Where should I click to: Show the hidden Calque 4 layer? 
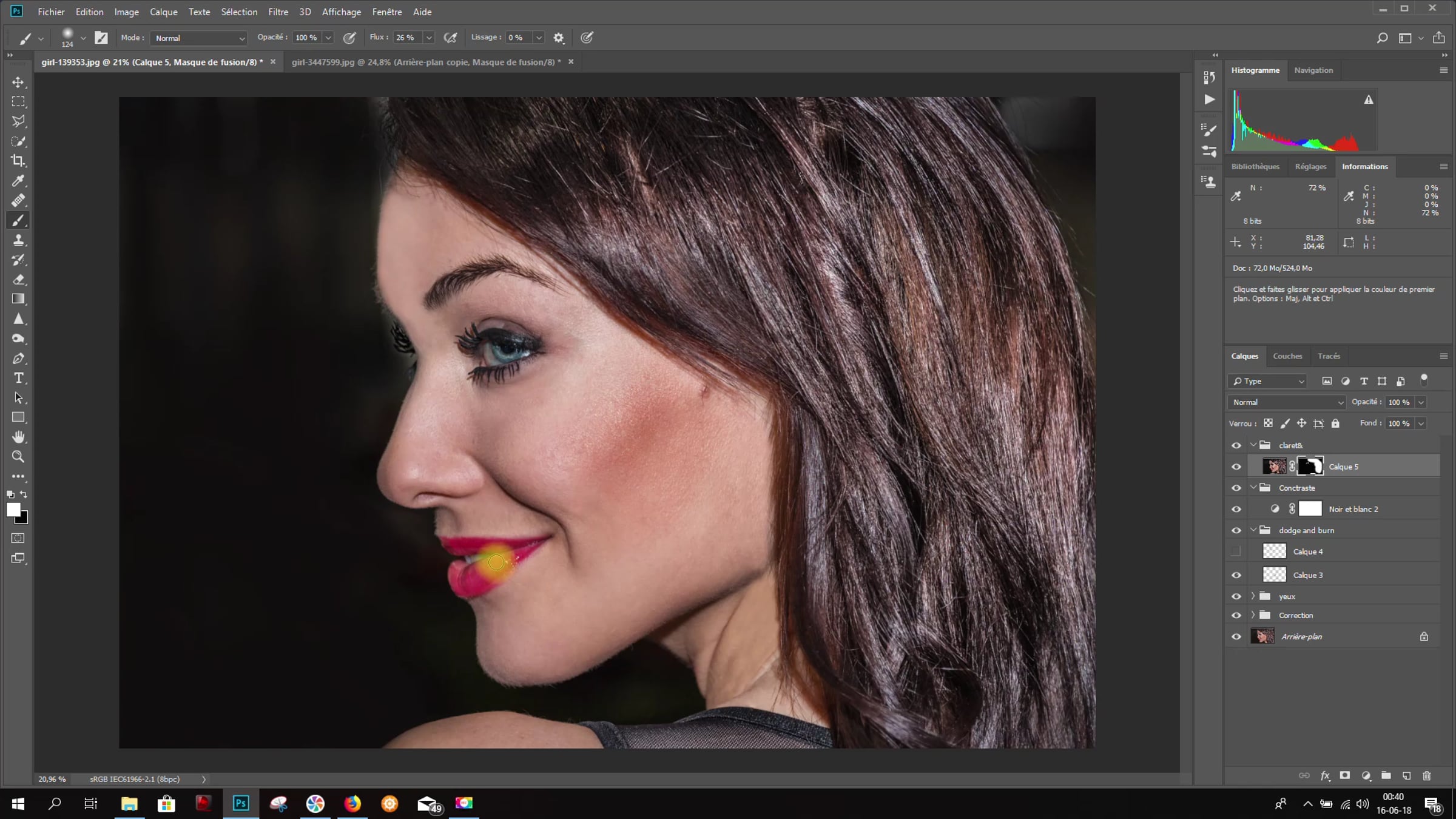click(x=1236, y=551)
